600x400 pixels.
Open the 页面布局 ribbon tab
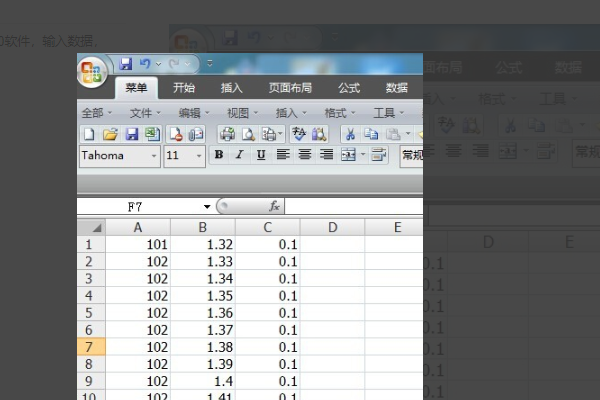point(289,88)
